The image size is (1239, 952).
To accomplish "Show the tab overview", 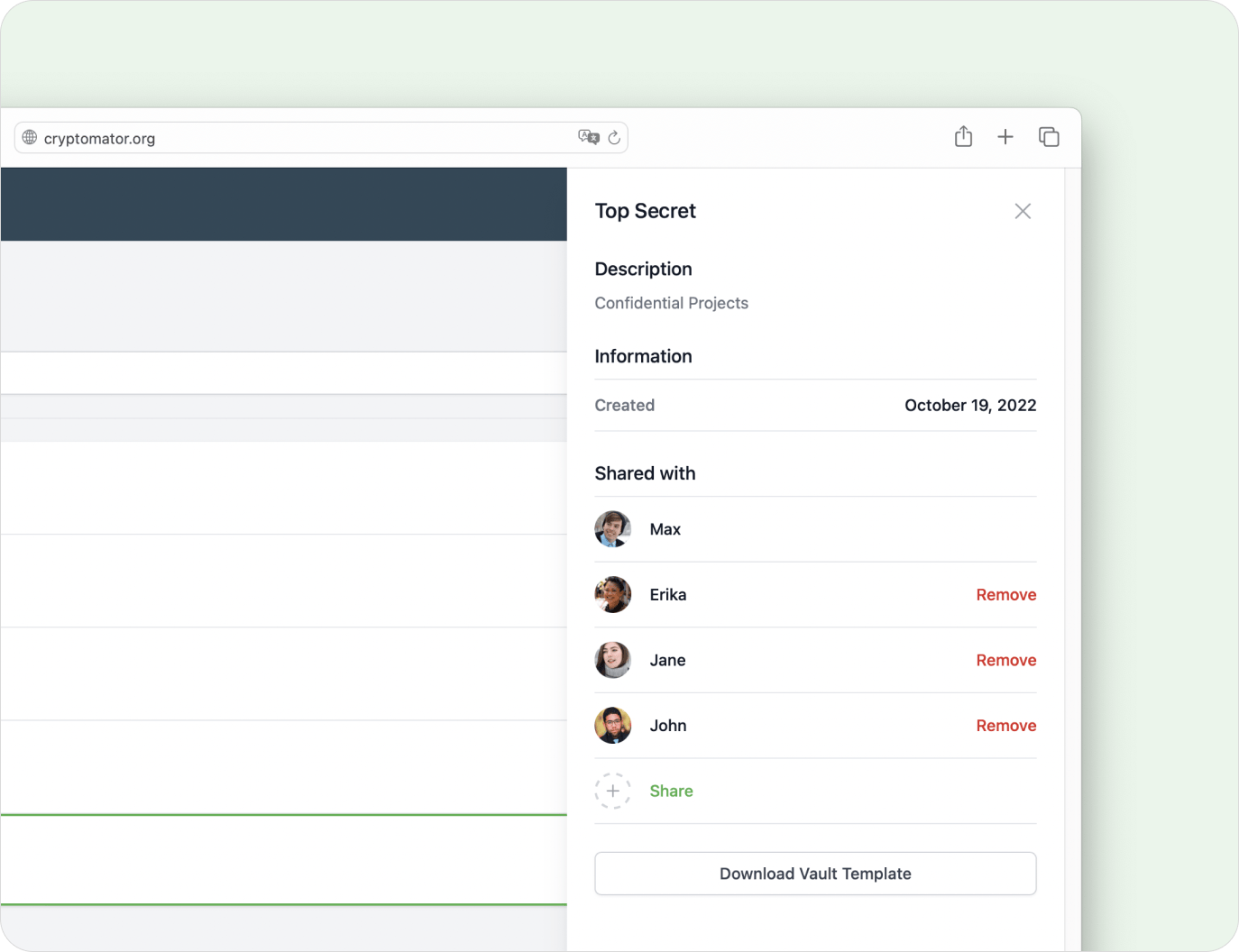I will coord(1049,136).
